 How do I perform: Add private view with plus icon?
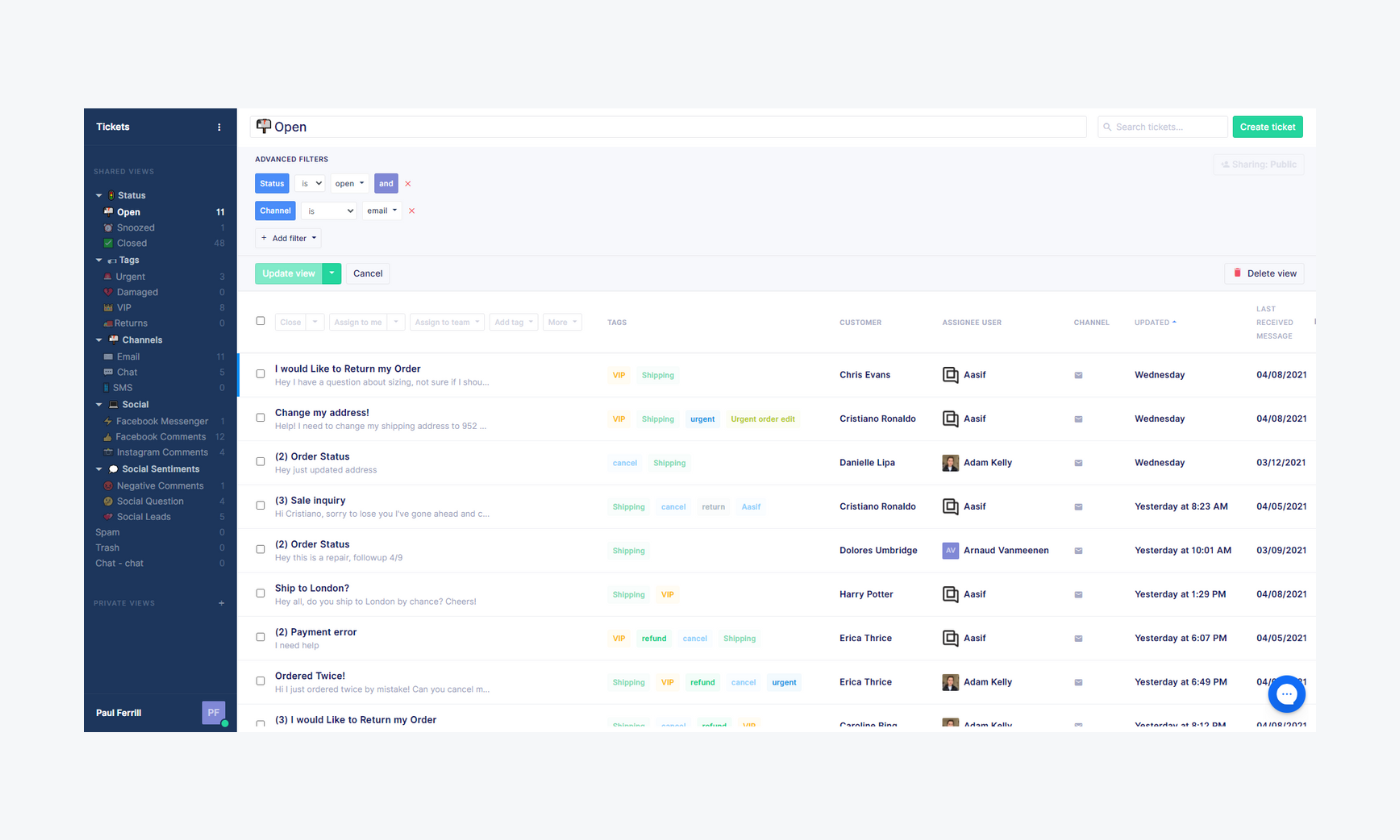pos(221,604)
